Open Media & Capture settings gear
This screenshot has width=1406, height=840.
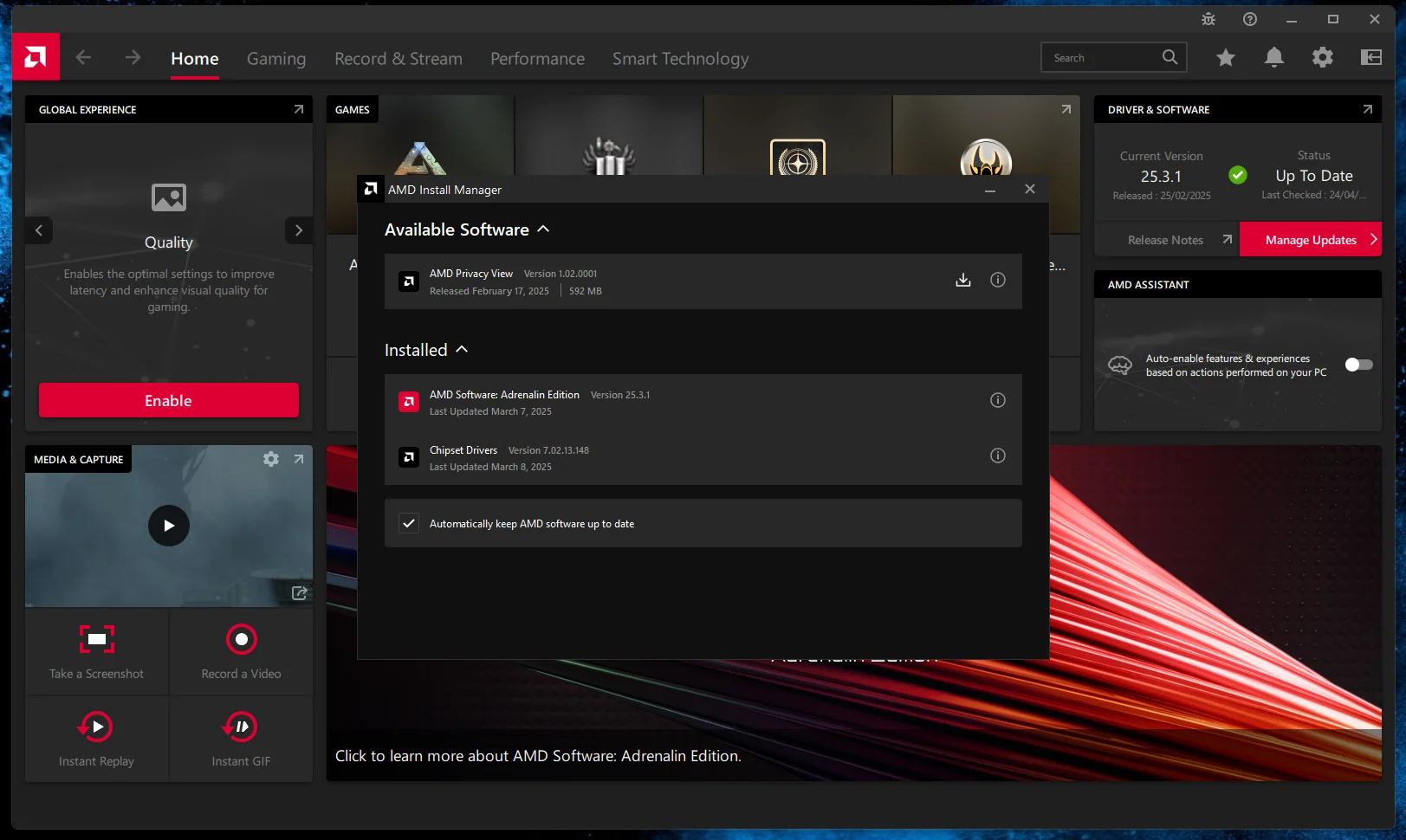(x=271, y=459)
